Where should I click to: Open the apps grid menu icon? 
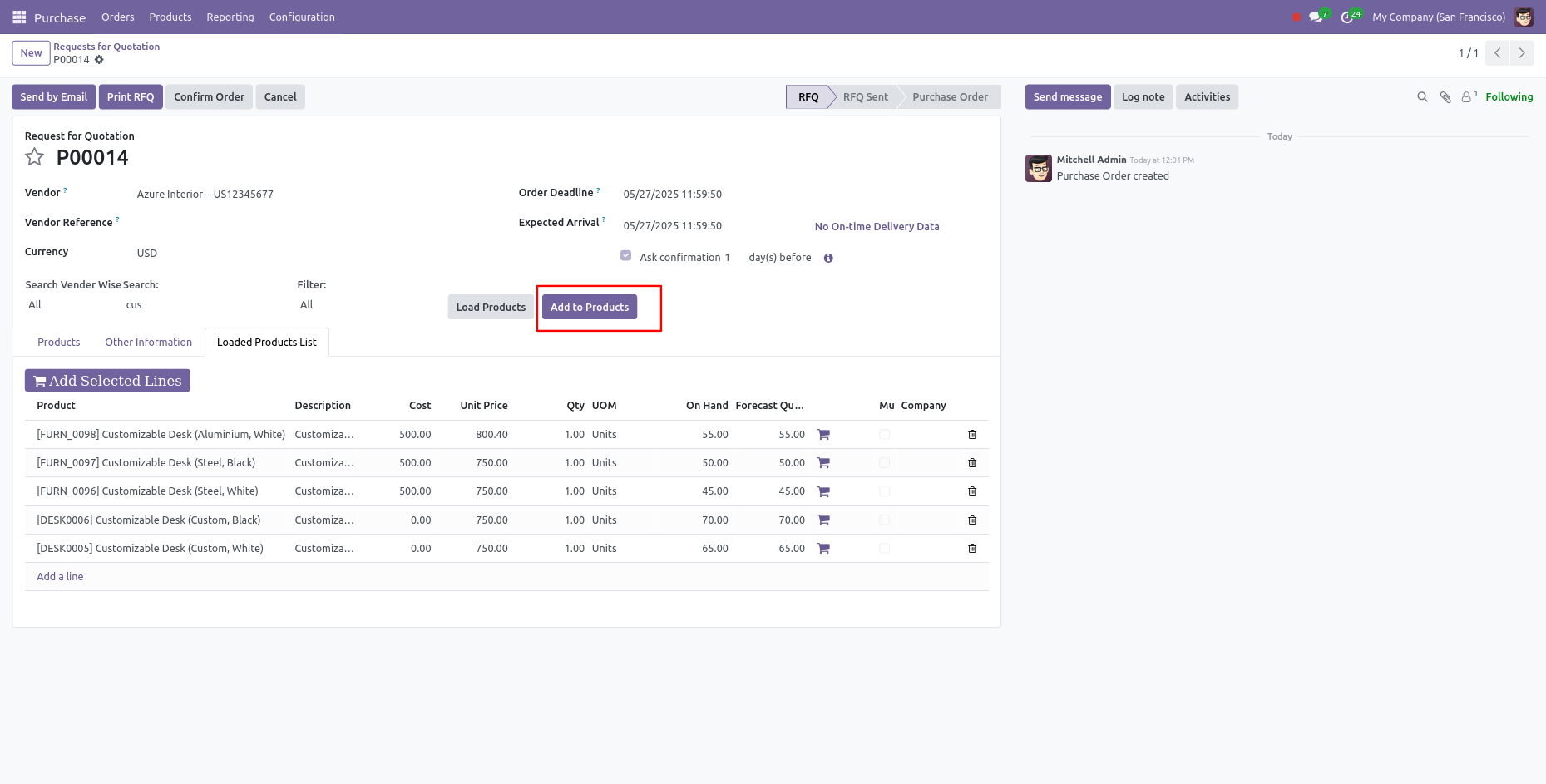pos(19,17)
